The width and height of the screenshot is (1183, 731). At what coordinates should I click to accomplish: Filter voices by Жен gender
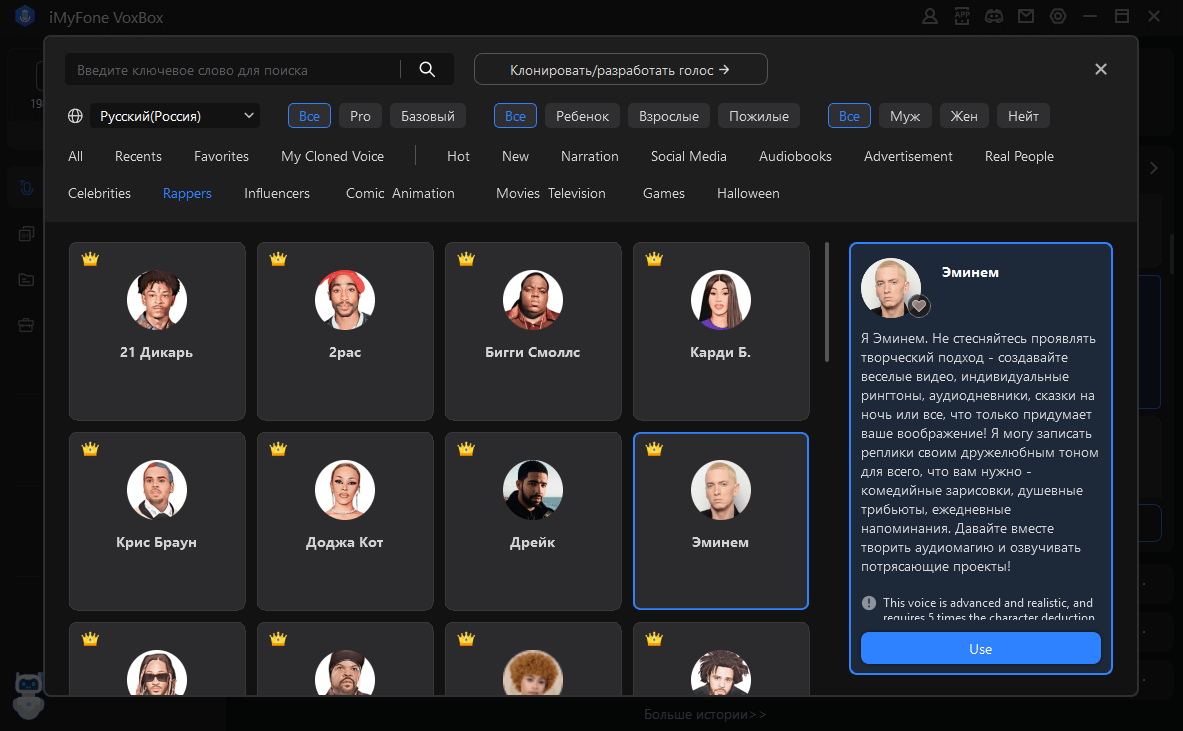click(x=964, y=116)
